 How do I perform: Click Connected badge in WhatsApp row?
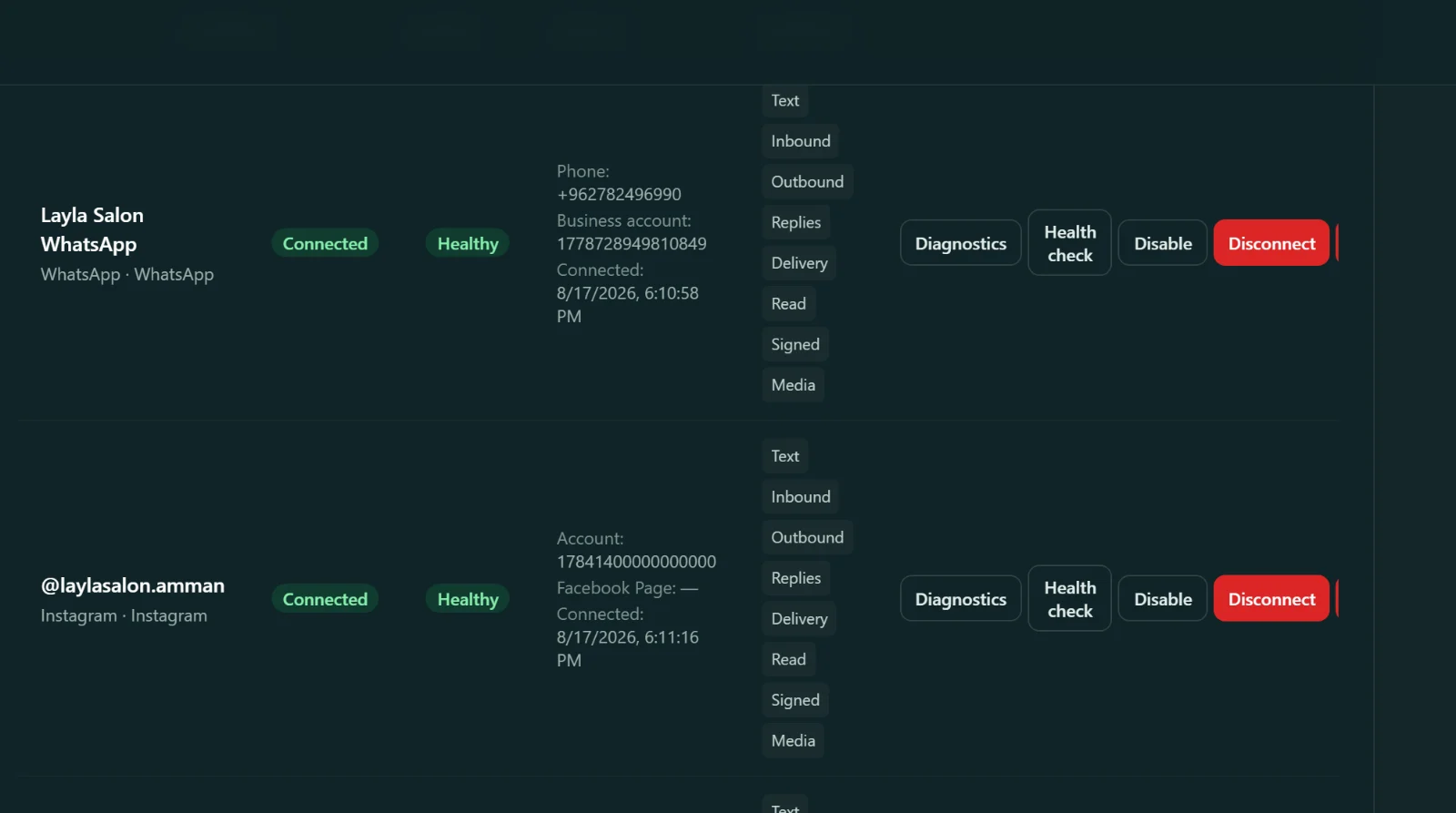pos(325,243)
